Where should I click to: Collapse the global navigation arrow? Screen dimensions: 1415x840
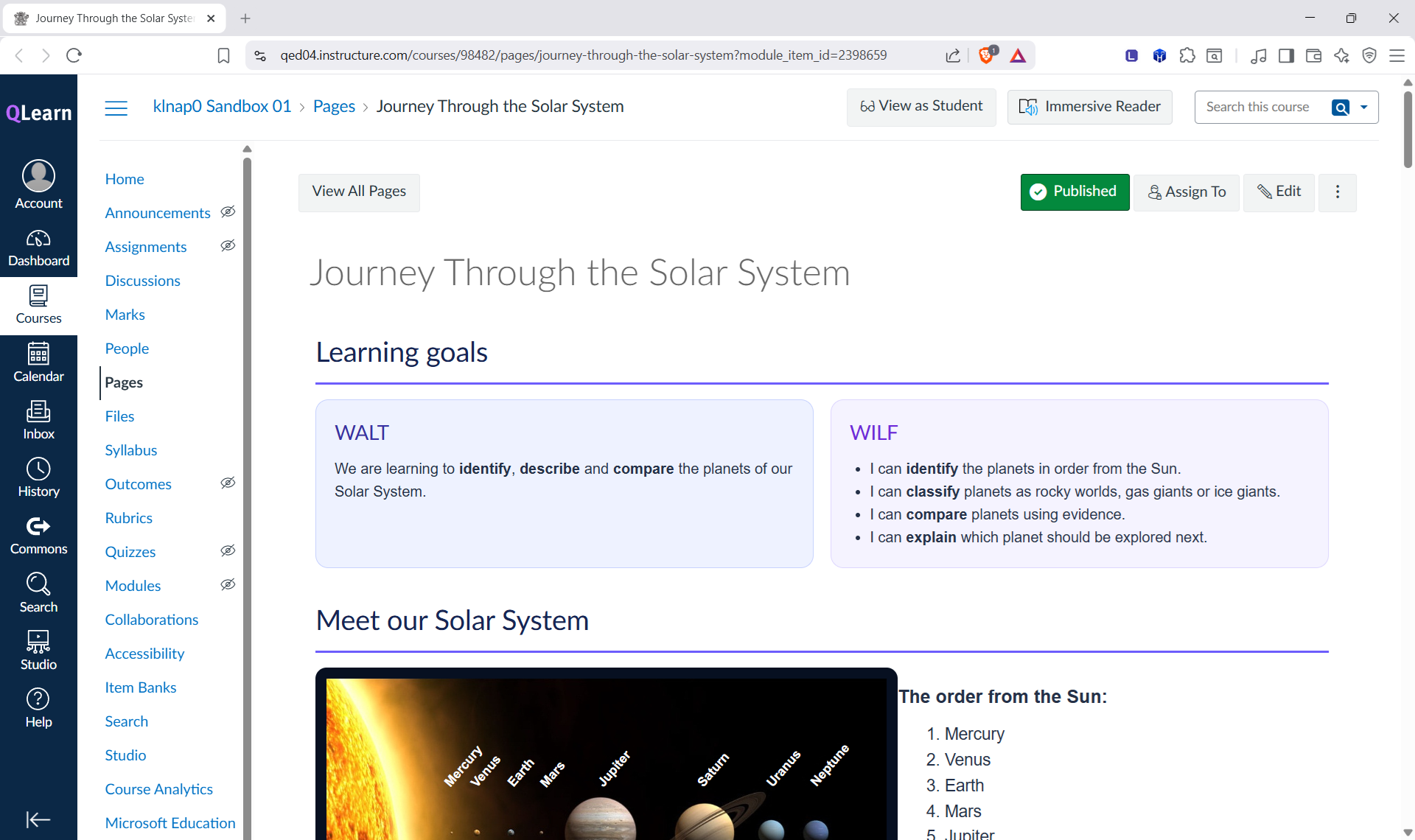click(x=38, y=819)
